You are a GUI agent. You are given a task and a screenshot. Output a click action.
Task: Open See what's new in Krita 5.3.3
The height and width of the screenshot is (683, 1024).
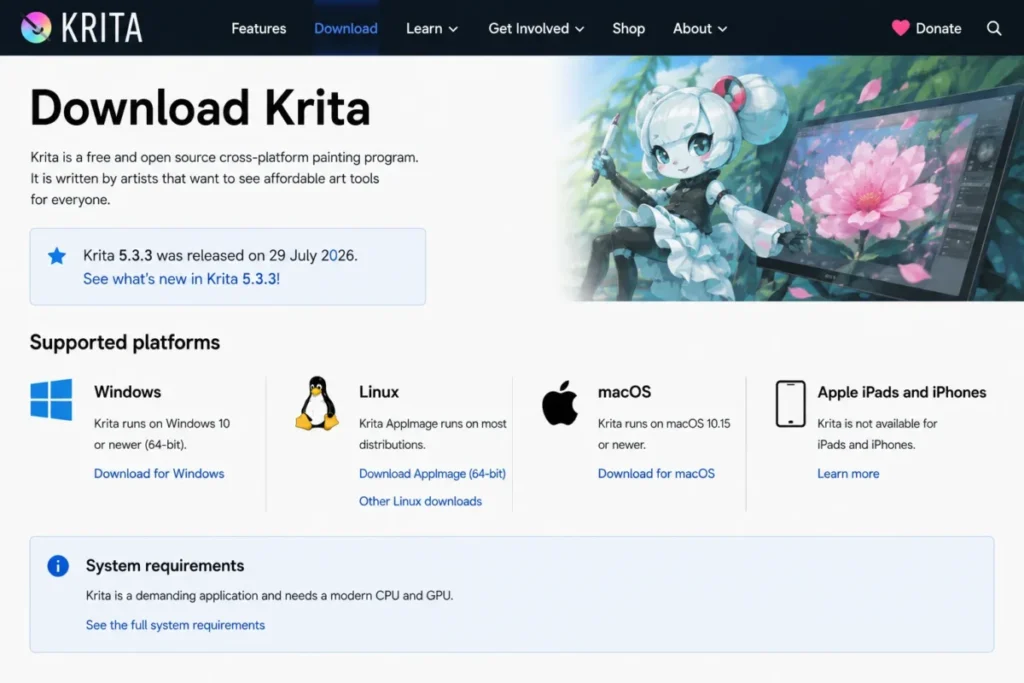click(x=181, y=279)
